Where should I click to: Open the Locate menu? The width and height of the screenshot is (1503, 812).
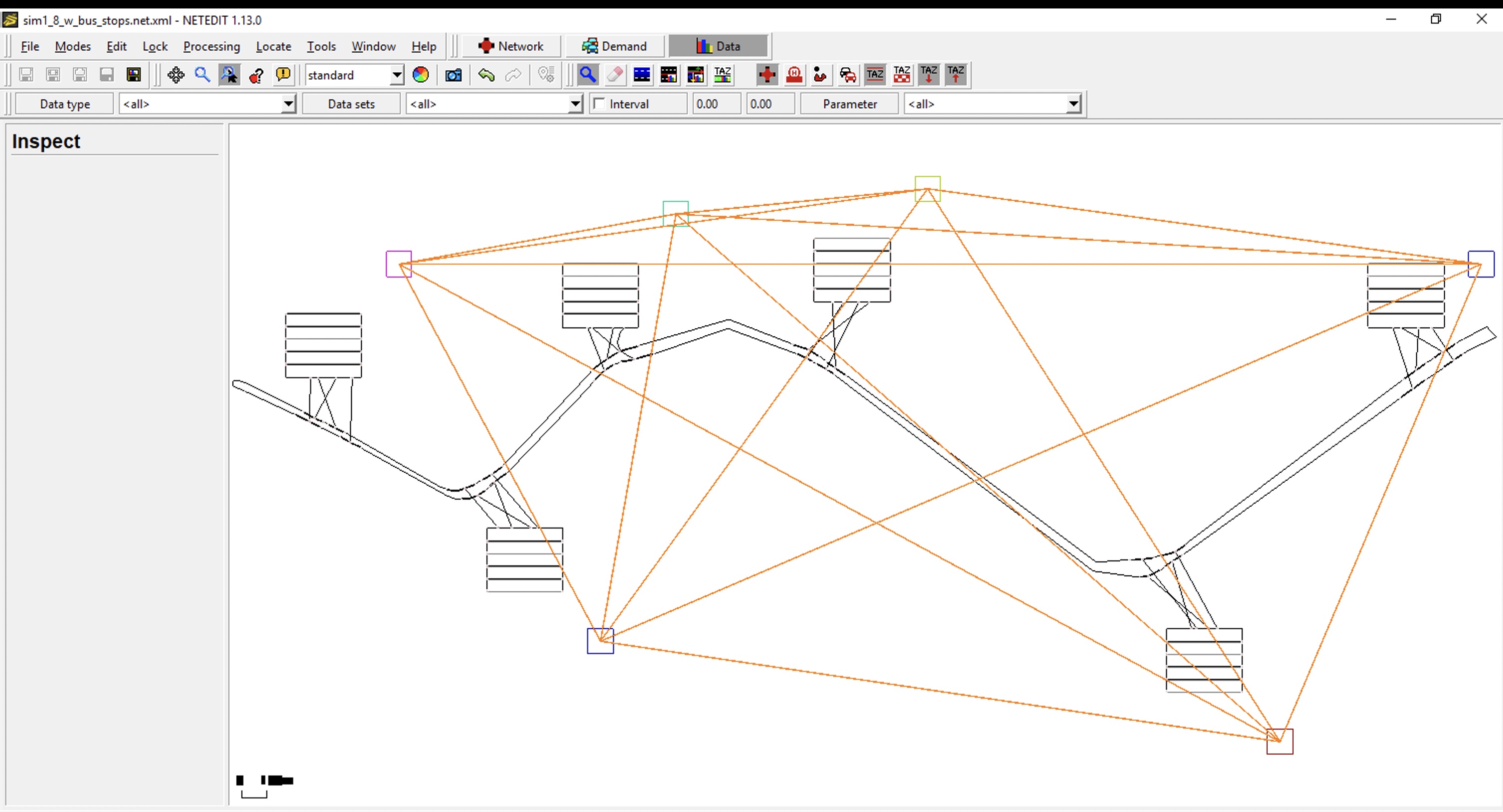pos(273,46)
